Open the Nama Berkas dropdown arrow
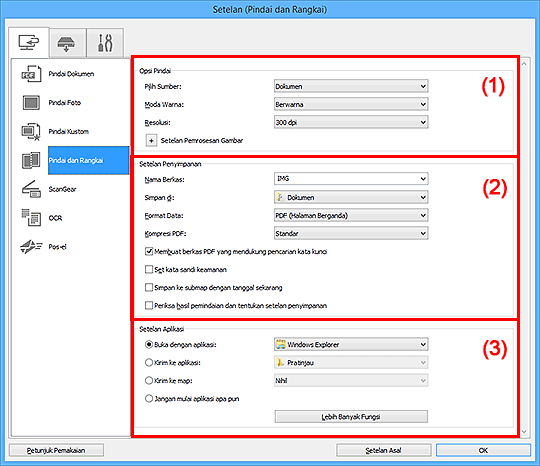 (423, 178)
